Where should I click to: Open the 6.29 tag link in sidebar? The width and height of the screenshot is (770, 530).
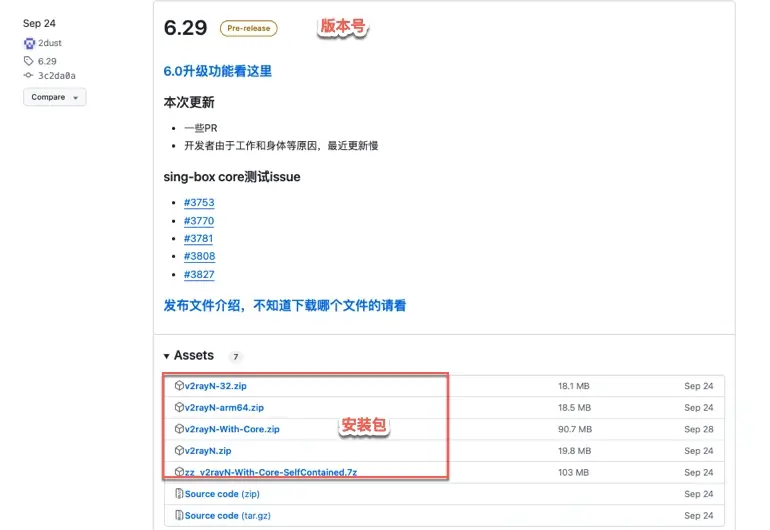(x=47, y=61)
